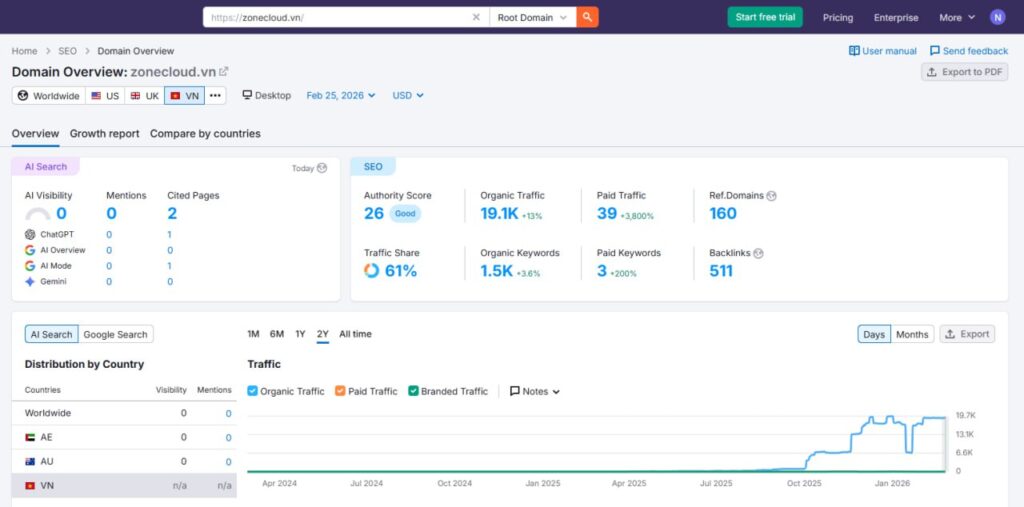This screenshot has width=1024, height=507.
Task: Open the Compare by countries tab
Action: point(205,134)
